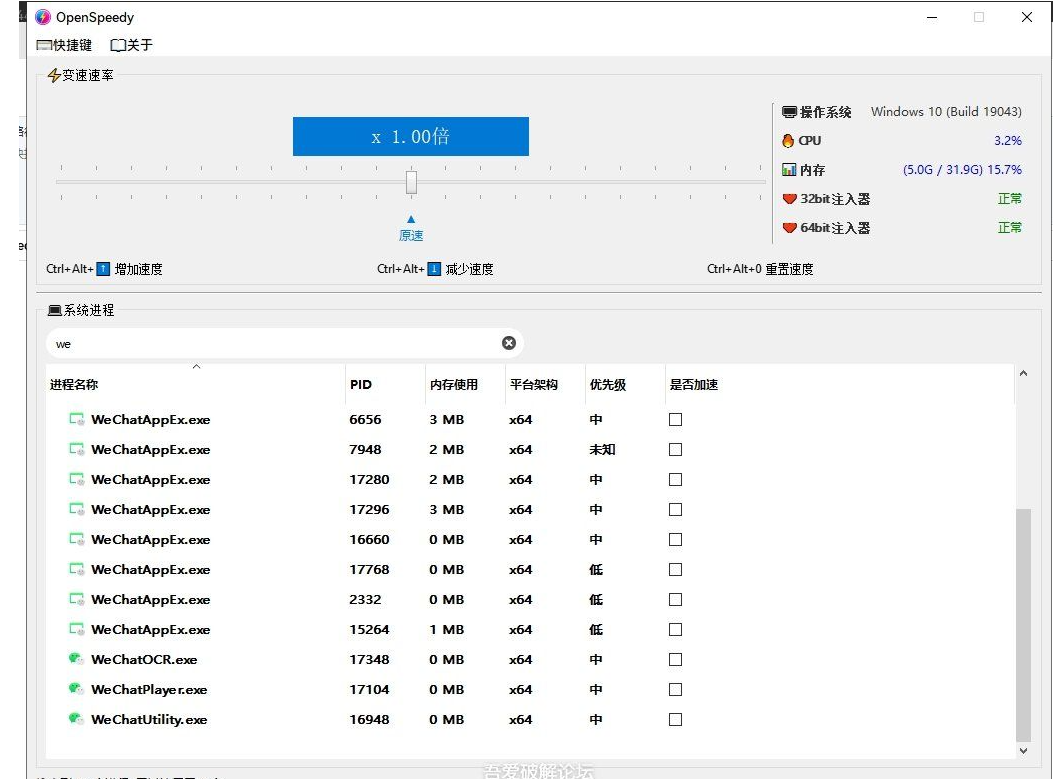Image resolution: width=1053 pixels, height=779 pixels.
Task: Open the 关于 menu
Action: pos(131,45)
